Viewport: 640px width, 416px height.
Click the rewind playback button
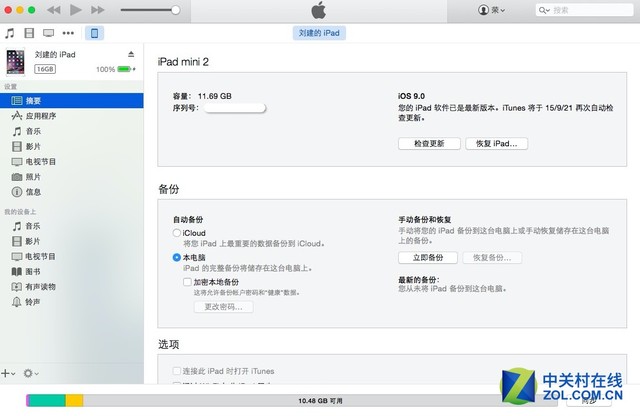[53, 10]
